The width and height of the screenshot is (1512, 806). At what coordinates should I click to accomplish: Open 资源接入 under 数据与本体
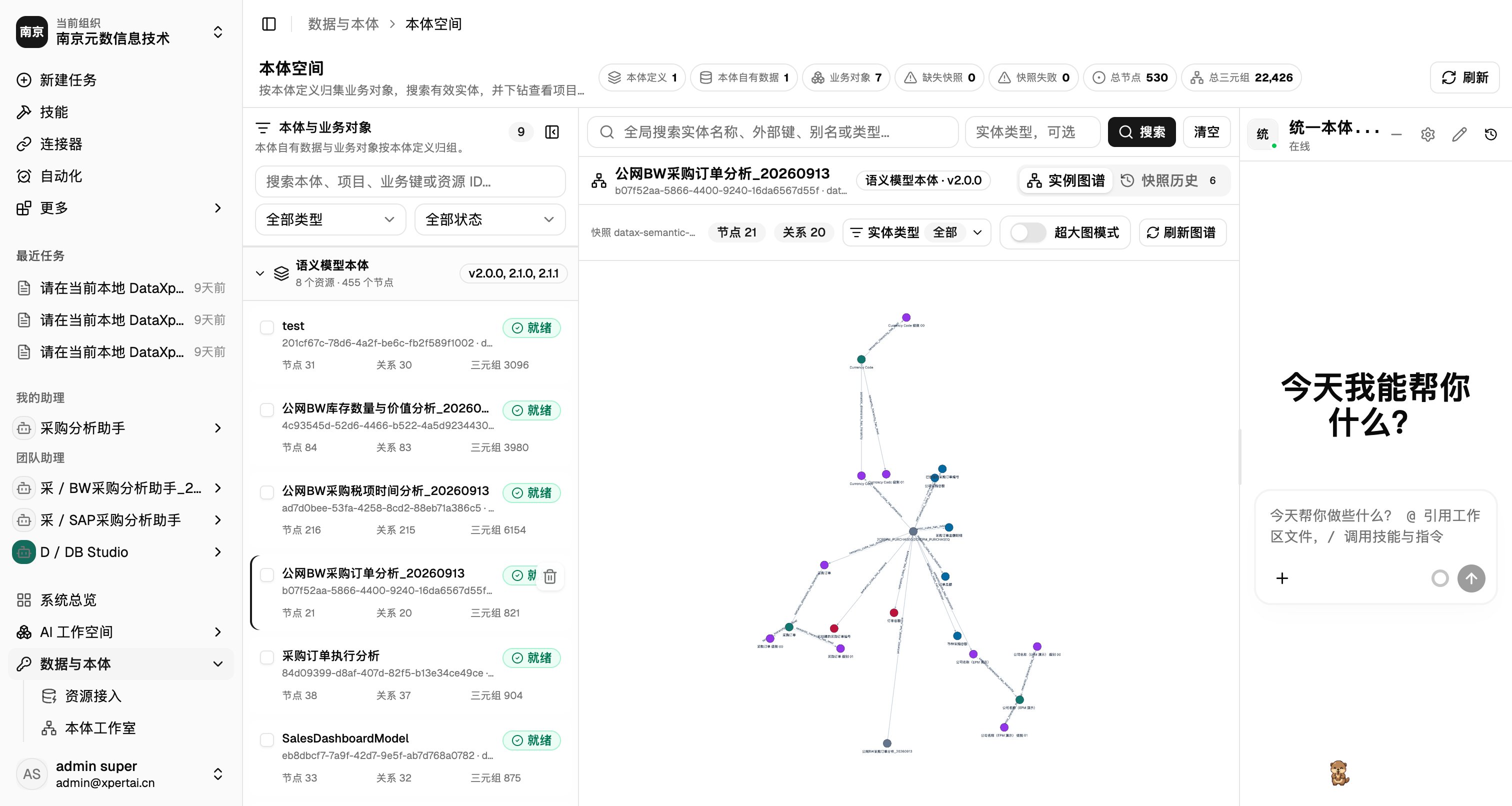92,695
